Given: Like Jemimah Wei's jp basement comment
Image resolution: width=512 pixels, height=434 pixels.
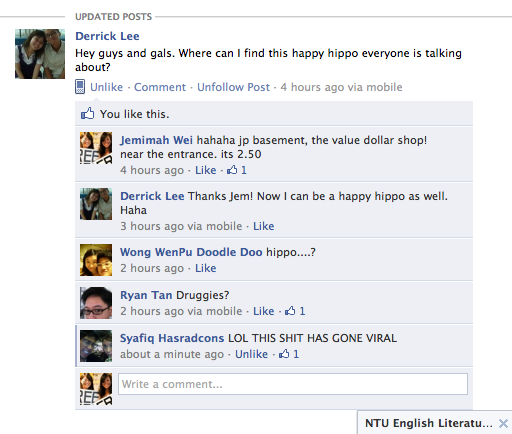Looking at the screenshot, I should click(206, 170).
